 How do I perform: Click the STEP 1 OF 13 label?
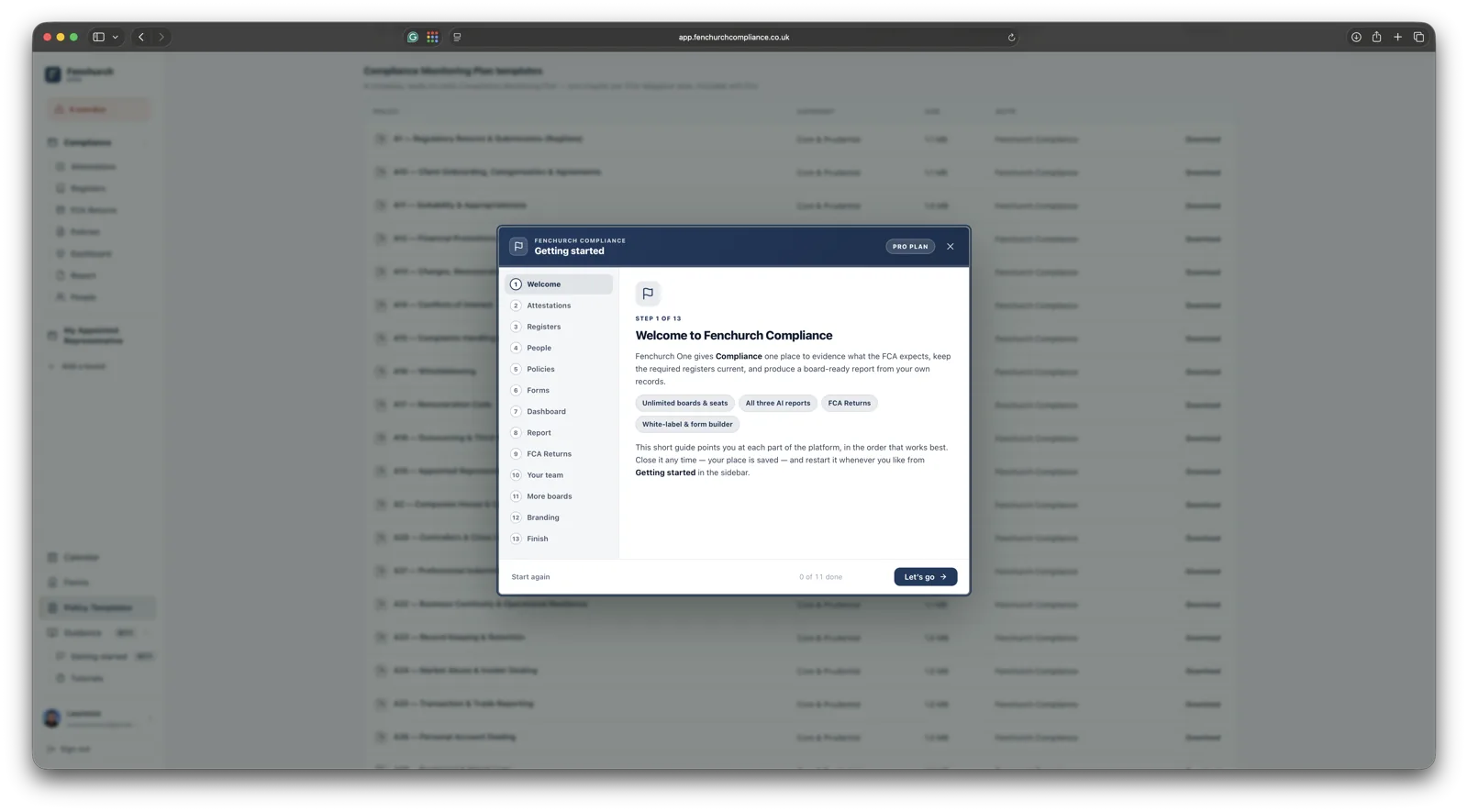click(x=658, y=318)
